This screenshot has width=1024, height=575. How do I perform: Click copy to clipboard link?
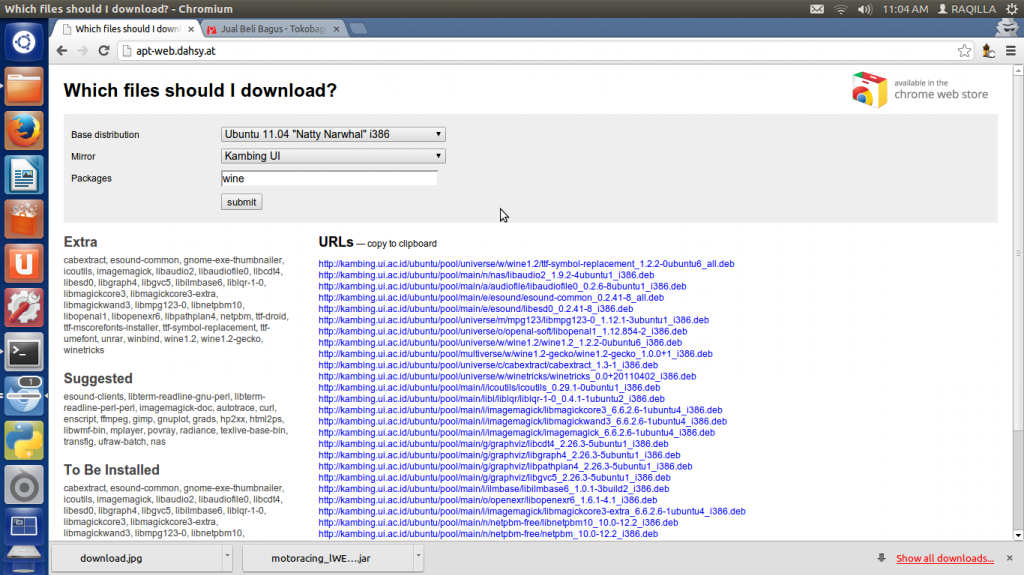402,244
